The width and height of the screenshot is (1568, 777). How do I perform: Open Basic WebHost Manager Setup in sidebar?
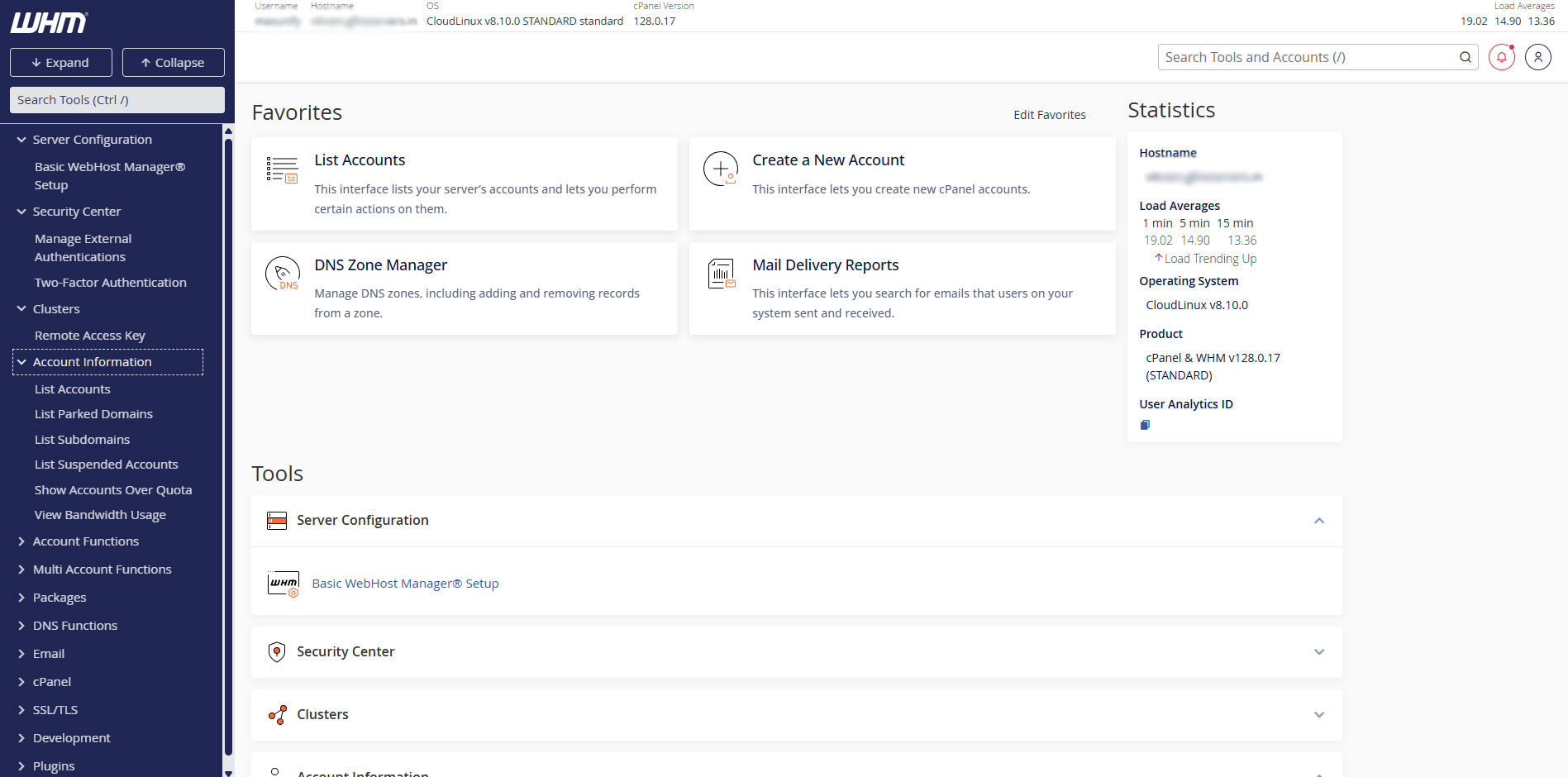click(109, 176)
